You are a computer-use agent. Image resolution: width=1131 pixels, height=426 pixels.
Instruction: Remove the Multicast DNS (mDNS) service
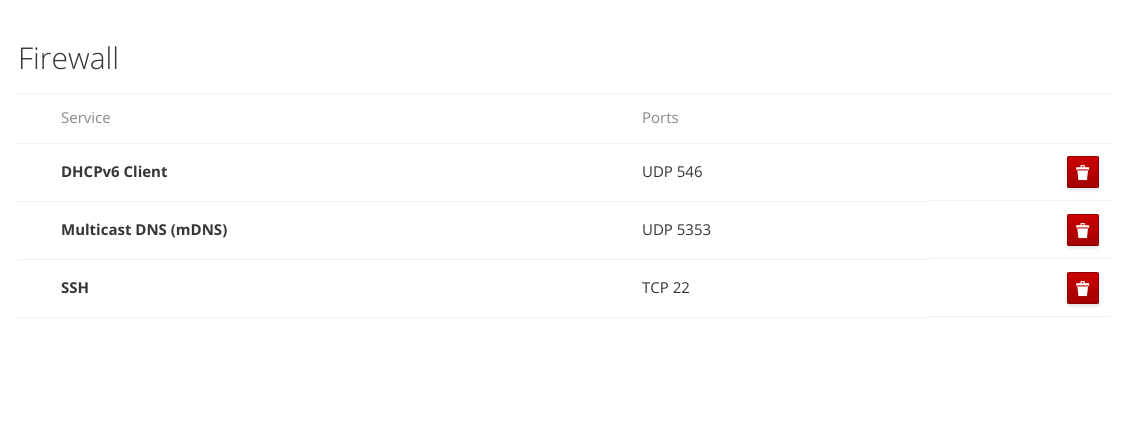(x=1082, y=230)
